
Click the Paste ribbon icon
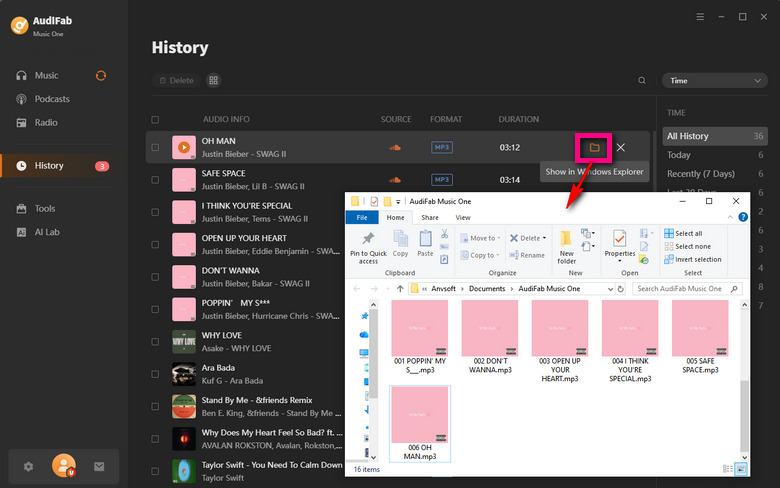425,244
